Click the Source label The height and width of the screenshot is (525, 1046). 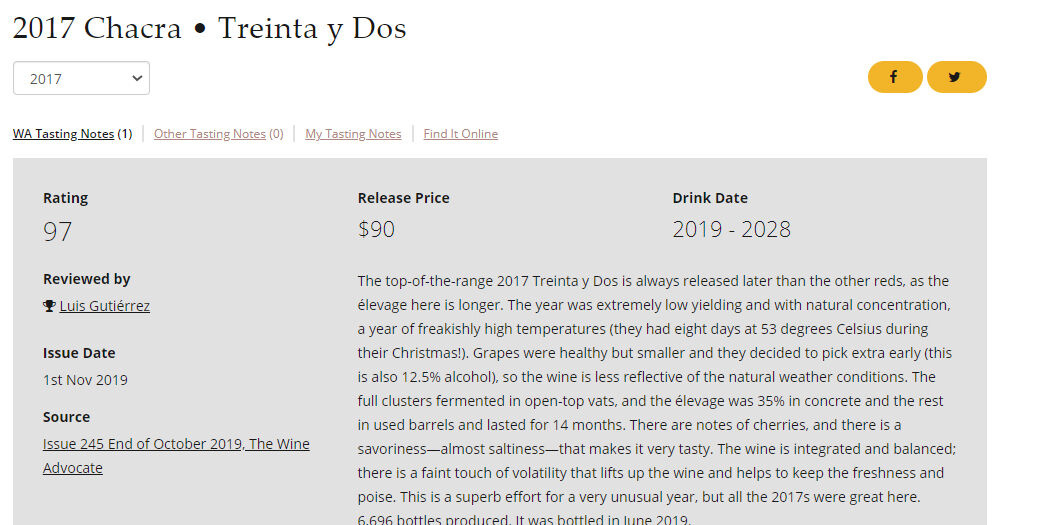(x=66, y=417)
